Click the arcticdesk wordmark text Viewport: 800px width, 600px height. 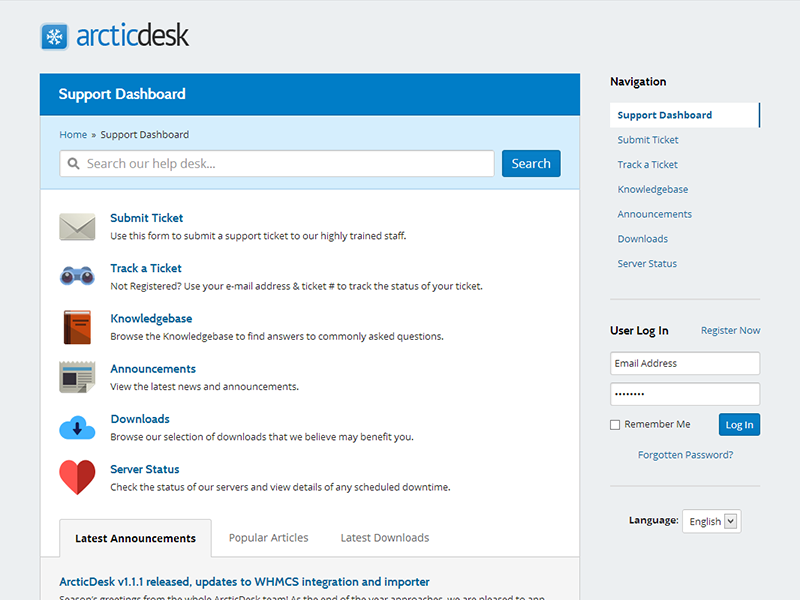(132, 35)
